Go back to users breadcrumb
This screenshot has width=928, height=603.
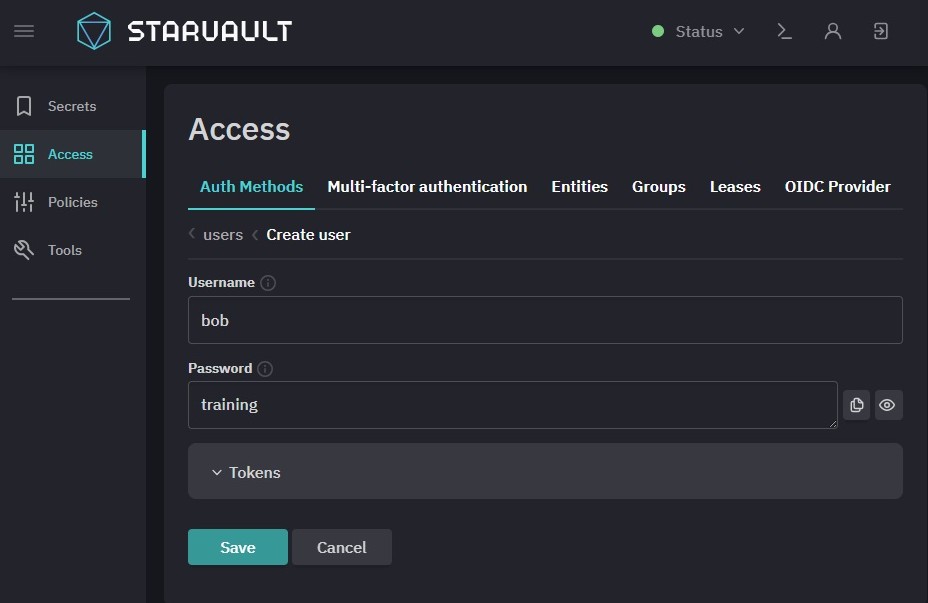(x=223, y=235)
